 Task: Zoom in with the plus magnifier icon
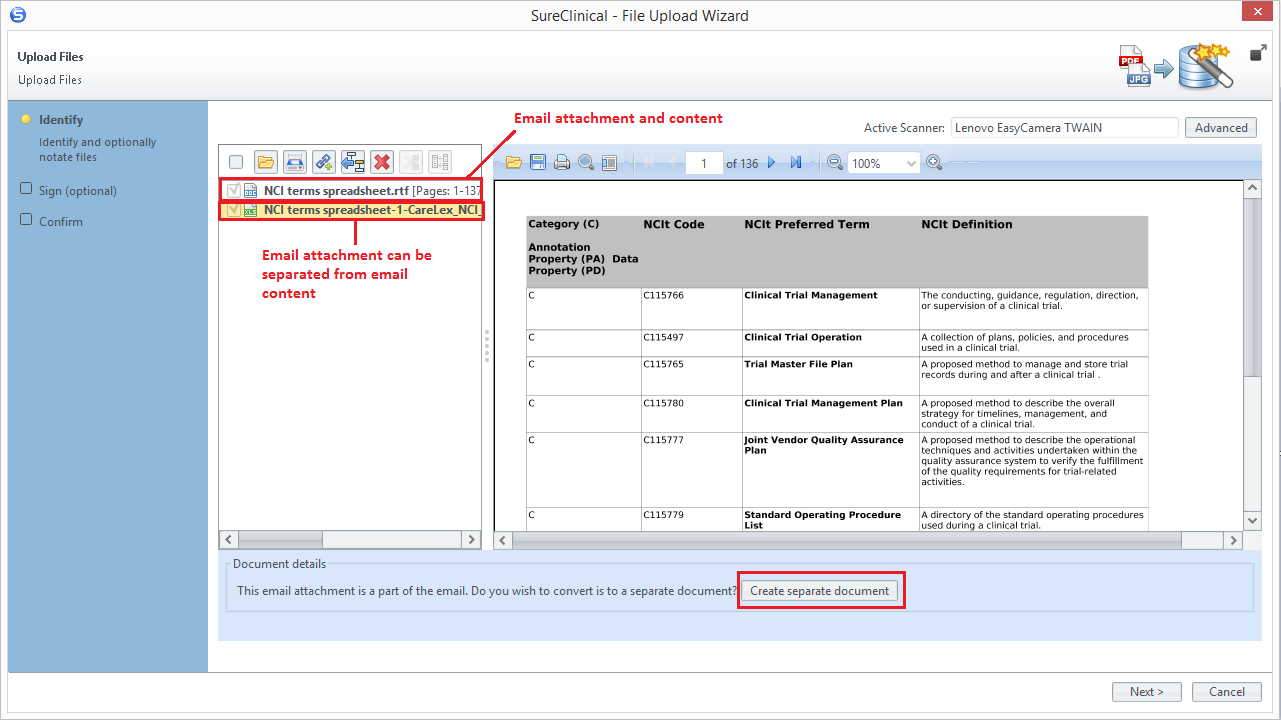[934, 162]
